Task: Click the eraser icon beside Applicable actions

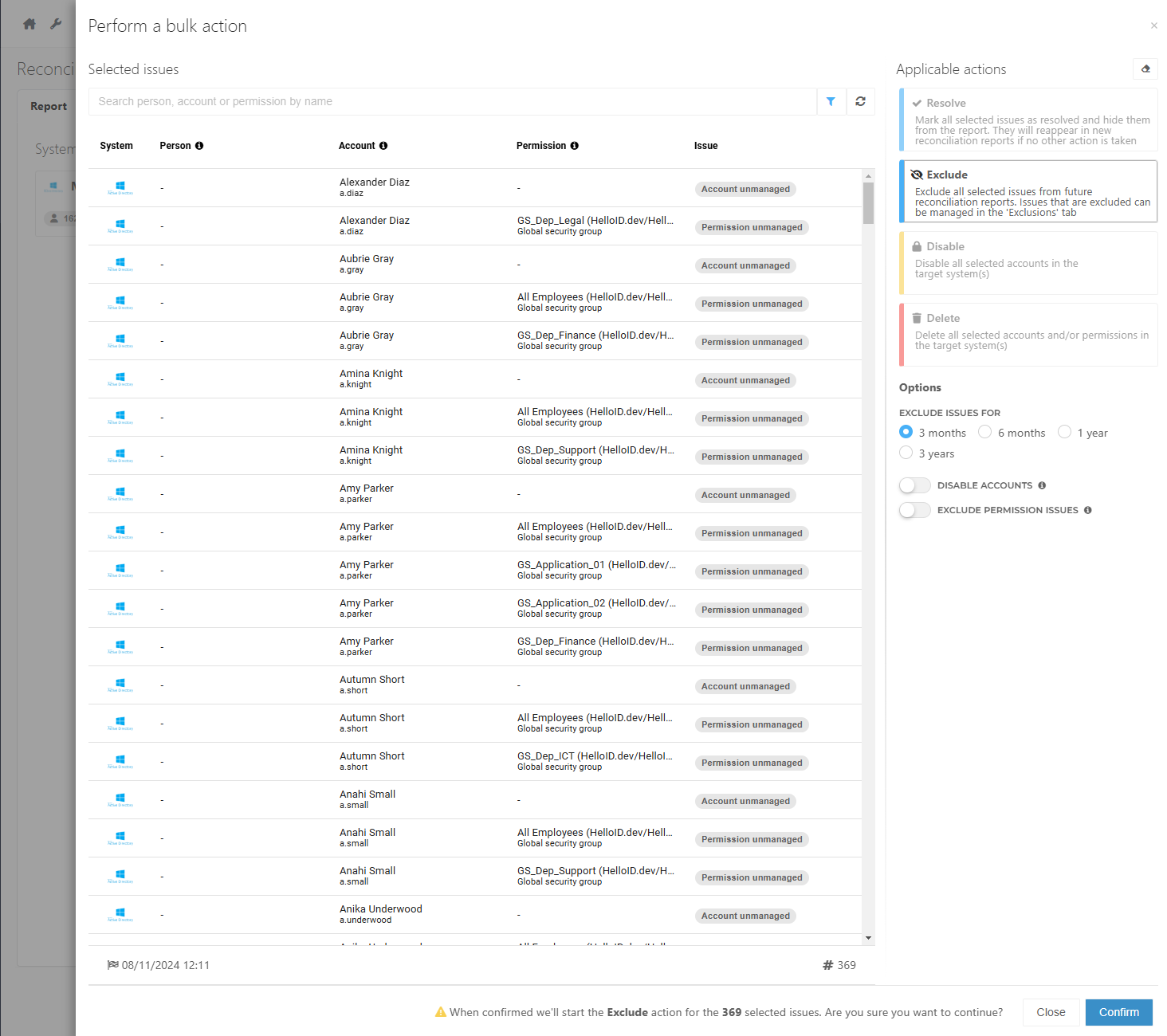Action: [x=1145, y=69]
